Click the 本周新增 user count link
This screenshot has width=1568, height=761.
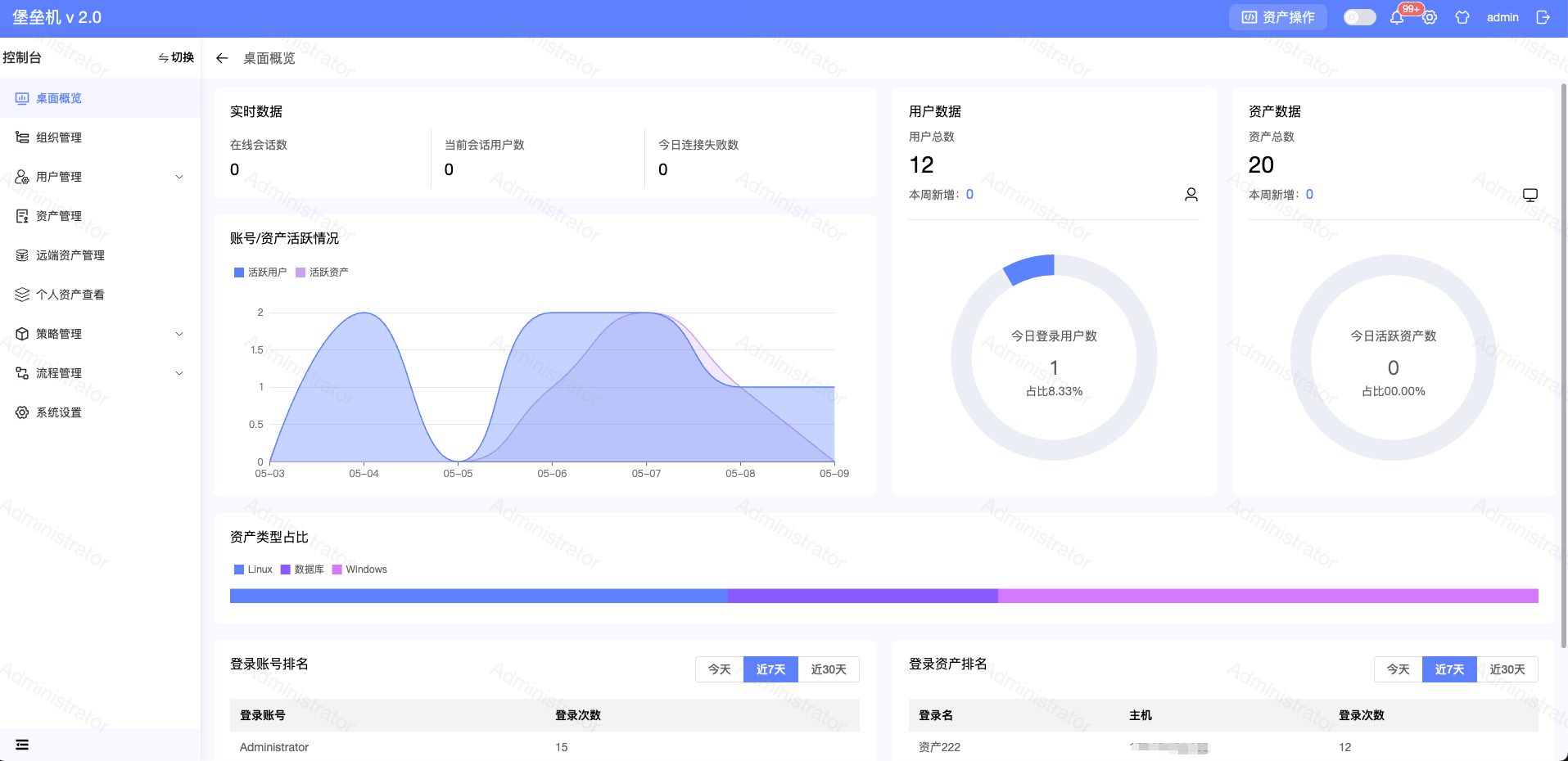pos(969,195)
